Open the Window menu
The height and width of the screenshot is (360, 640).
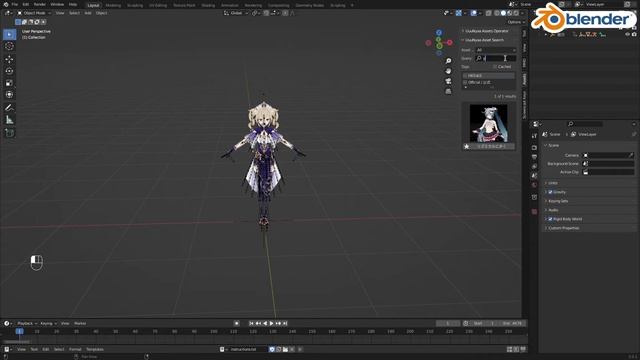click(57, 4)
